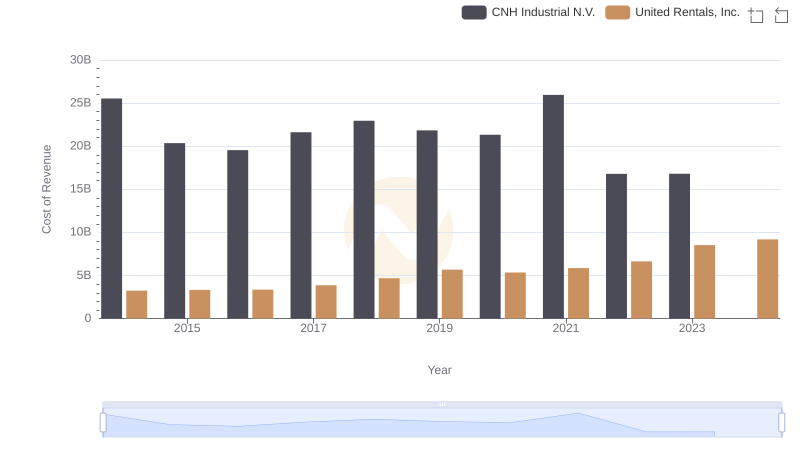Click the CNH bar for 2015
Image resolution: width=800 pixels, height=461 pixels.
(x=174, y=230)
